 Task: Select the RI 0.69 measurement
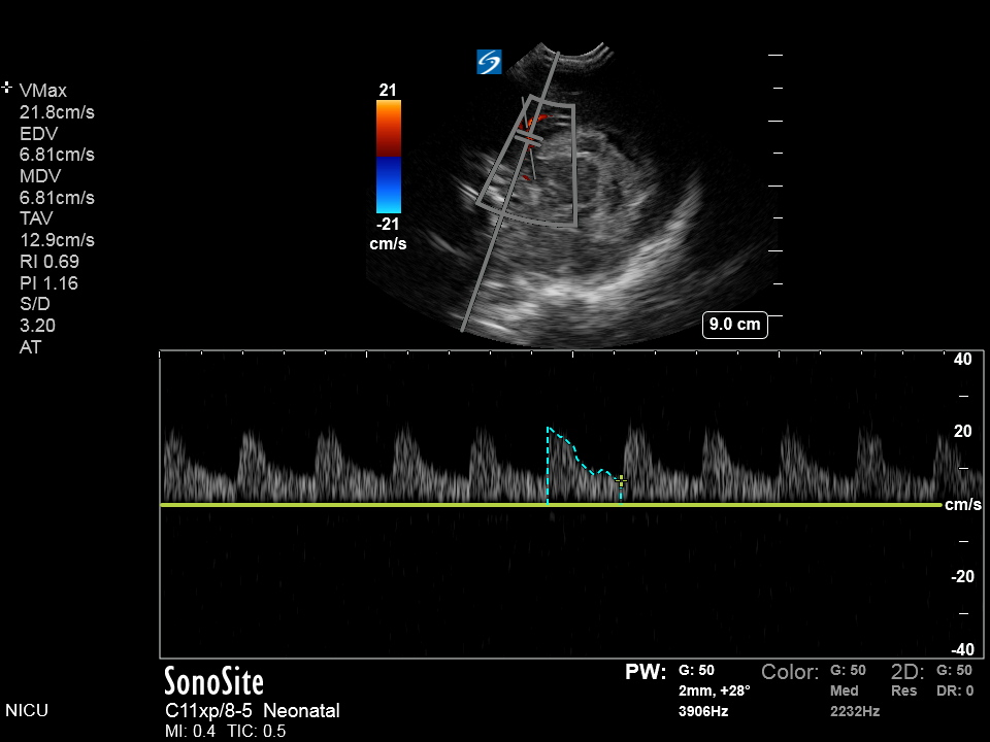[49, 262]
